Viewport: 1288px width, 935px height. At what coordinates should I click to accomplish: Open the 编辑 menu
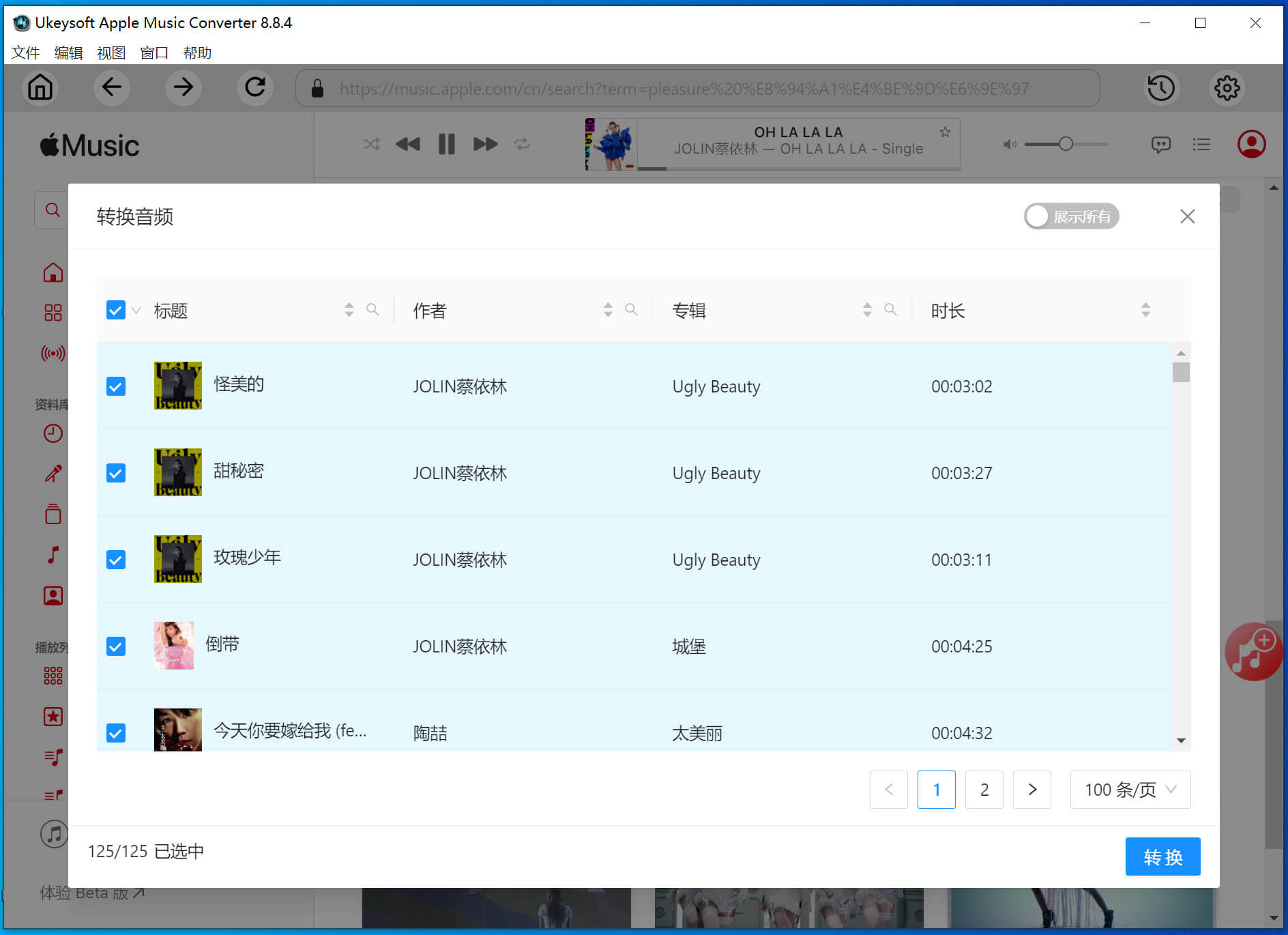click(68, 53)
